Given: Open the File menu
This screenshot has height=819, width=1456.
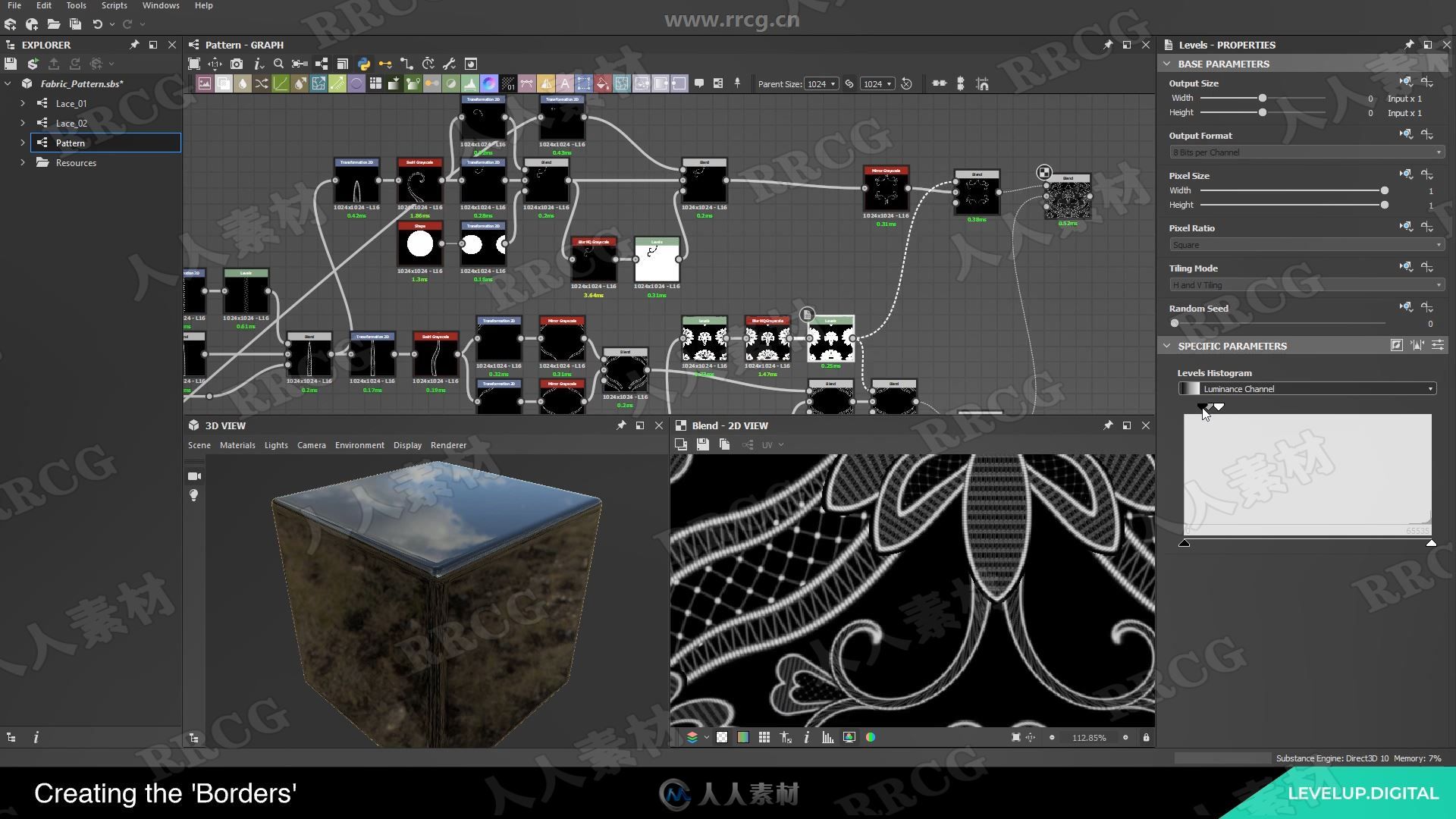Looking at the screenshot, I should pos(14,5).
